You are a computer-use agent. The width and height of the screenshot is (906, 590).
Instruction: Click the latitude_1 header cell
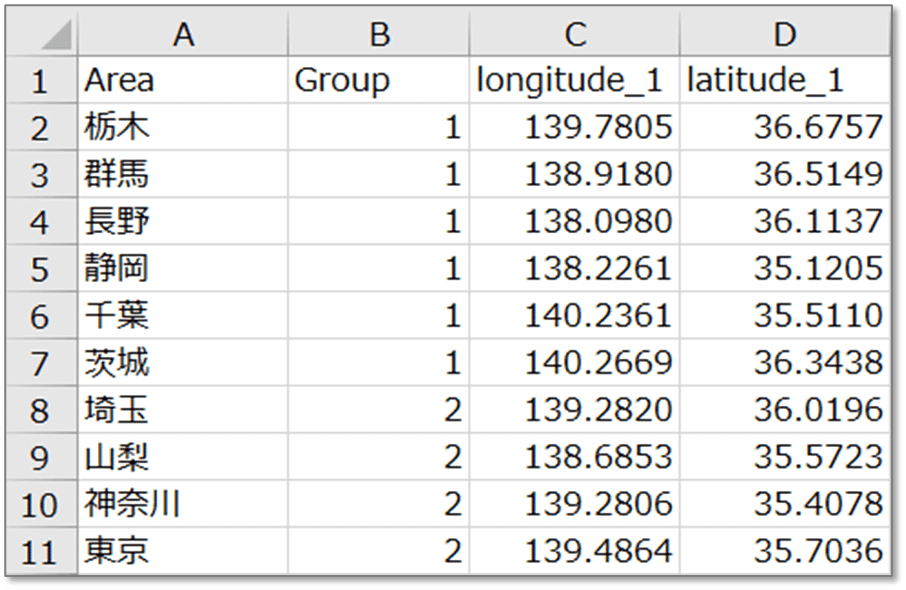(784, 81)
